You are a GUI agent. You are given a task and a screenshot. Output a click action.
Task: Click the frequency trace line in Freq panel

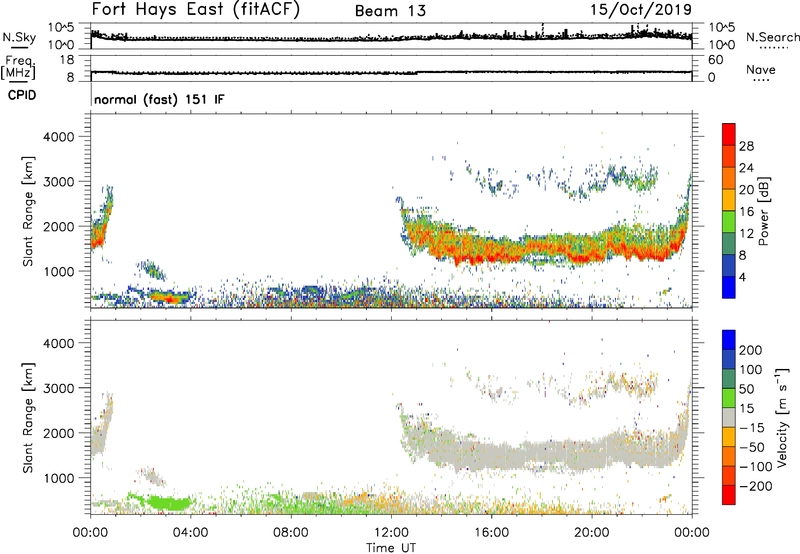tap(391, 73)
